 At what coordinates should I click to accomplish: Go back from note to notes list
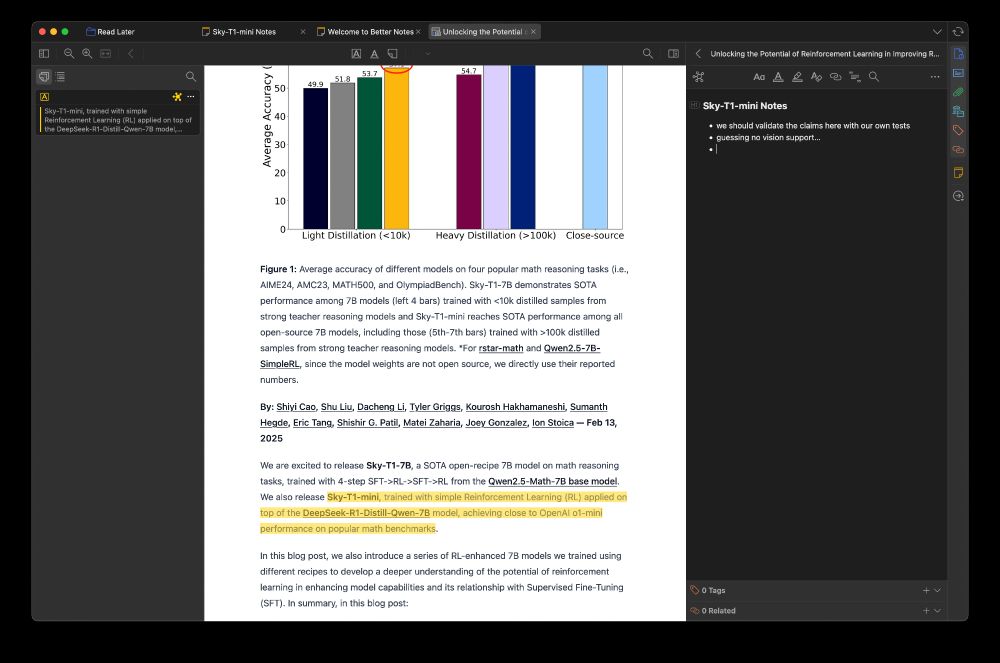tap(698, 54)
